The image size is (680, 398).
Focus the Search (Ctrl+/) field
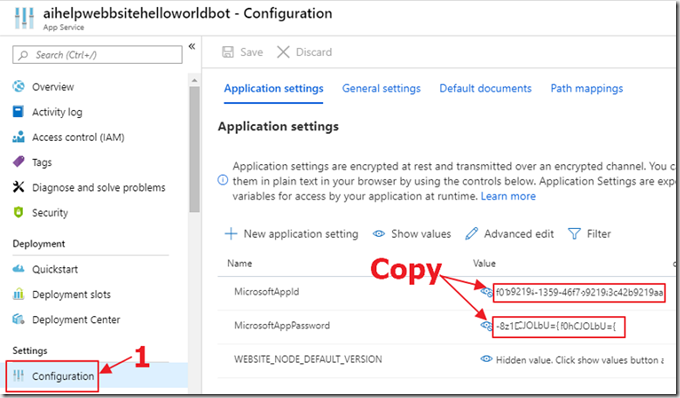click(x=97, y=55)
